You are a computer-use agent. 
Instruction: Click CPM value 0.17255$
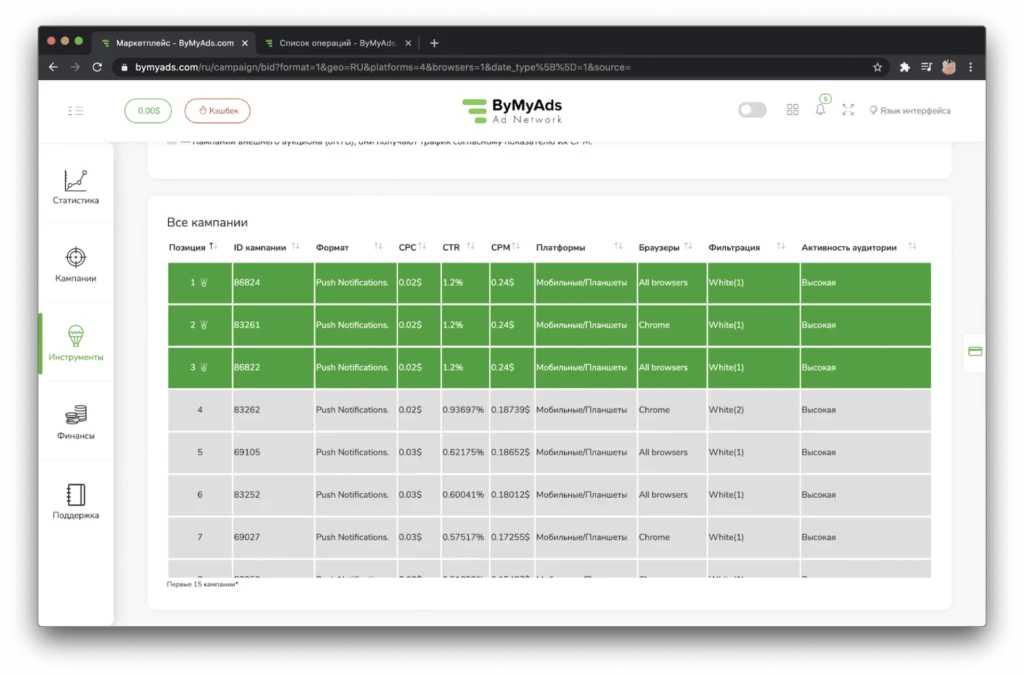pyautogui.click(x=511, y=537)
